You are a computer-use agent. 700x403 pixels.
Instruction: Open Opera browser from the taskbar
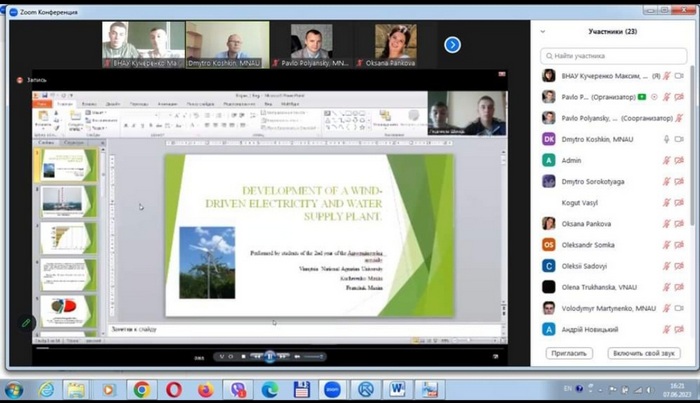174,390
